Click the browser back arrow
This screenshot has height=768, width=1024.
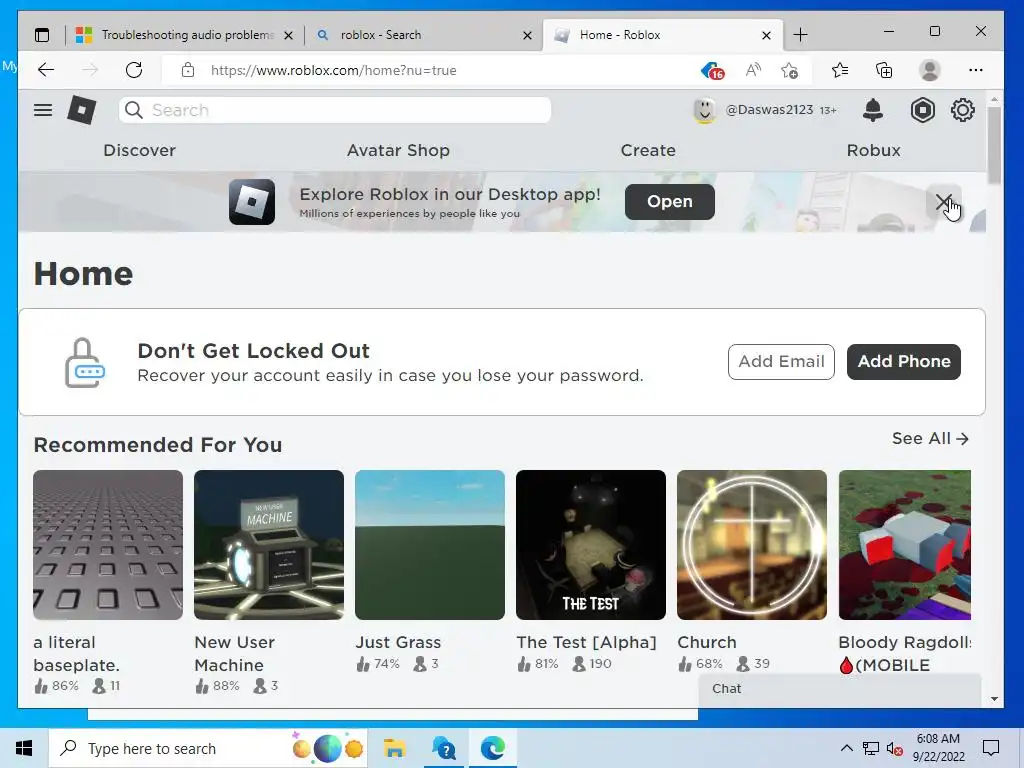pos(46,70)
